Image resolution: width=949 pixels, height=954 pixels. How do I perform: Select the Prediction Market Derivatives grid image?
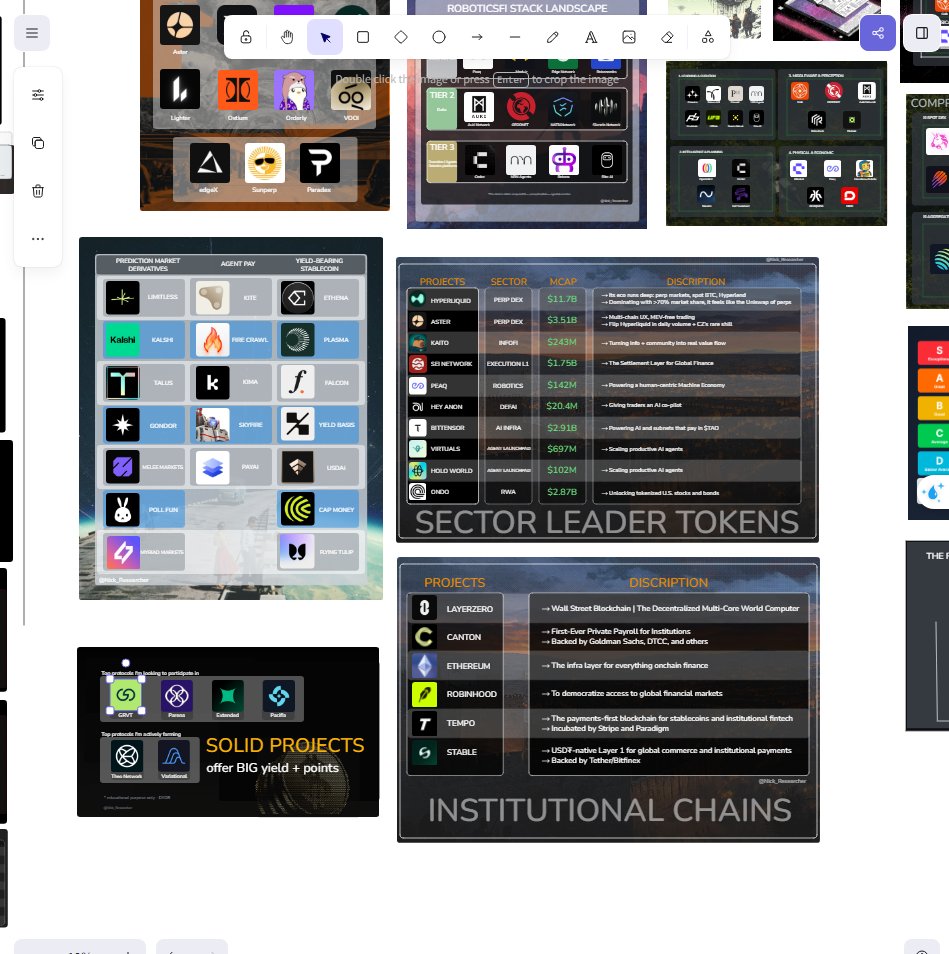[x=231, y=419]
